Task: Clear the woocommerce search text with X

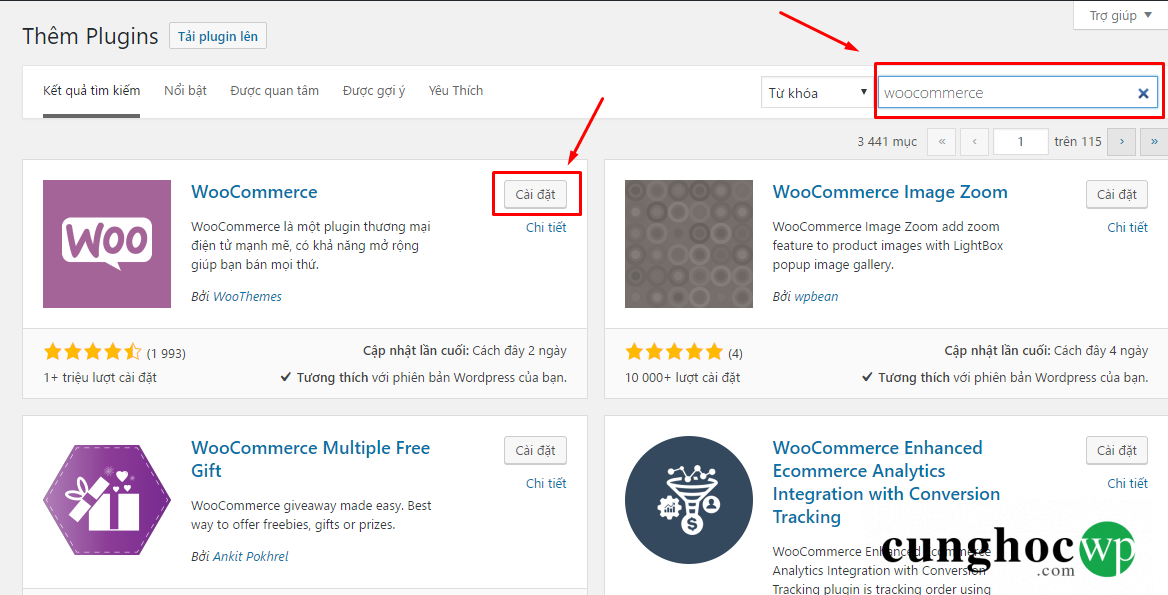Action: tap(1143, 93)
